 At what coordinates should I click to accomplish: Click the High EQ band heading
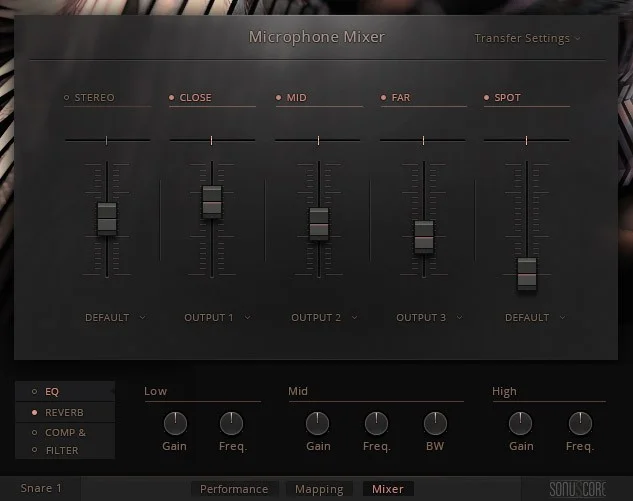(504, 392)
